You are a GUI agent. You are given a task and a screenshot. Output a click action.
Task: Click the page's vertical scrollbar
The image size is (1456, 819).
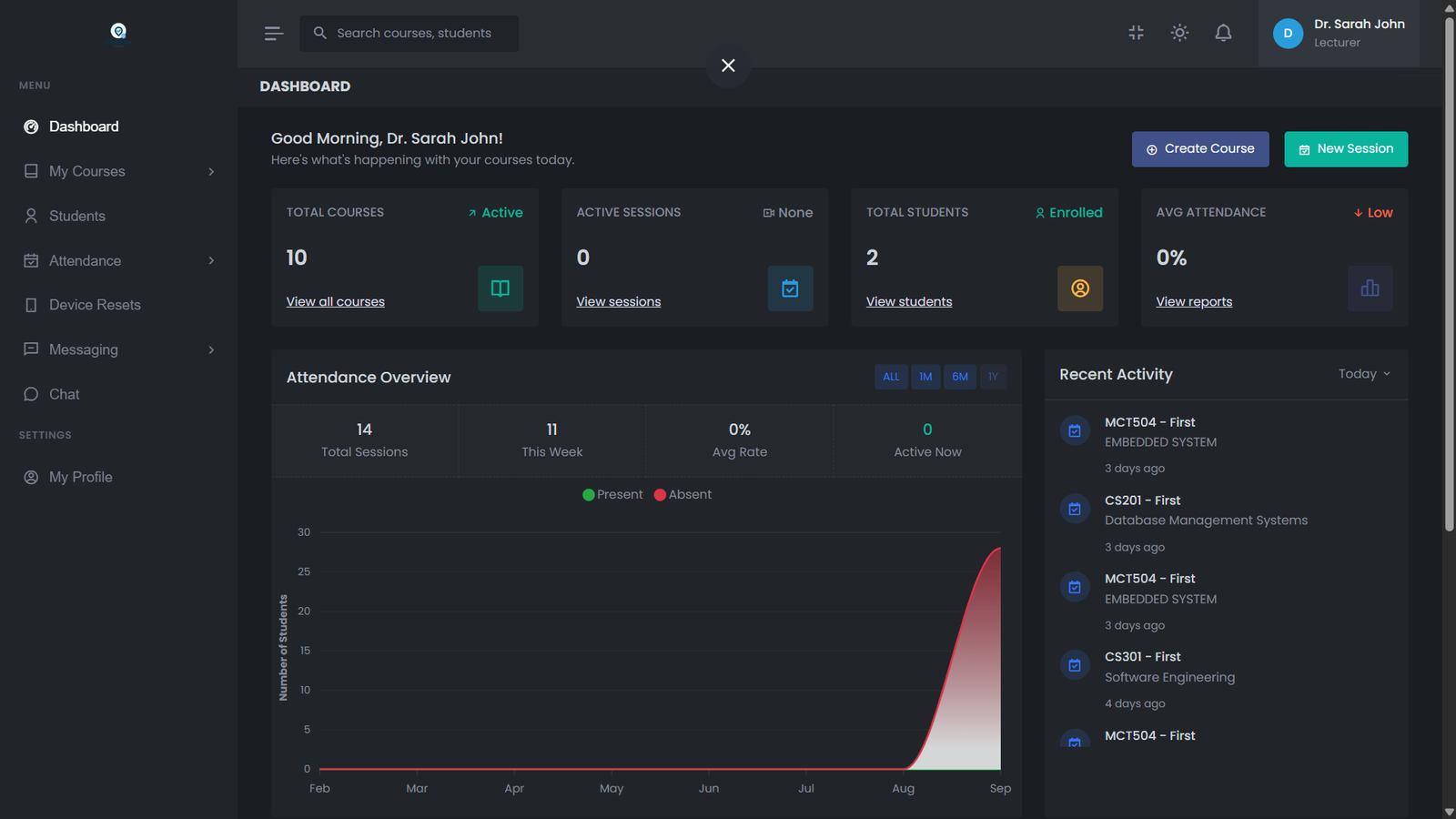coord(1449,273)
